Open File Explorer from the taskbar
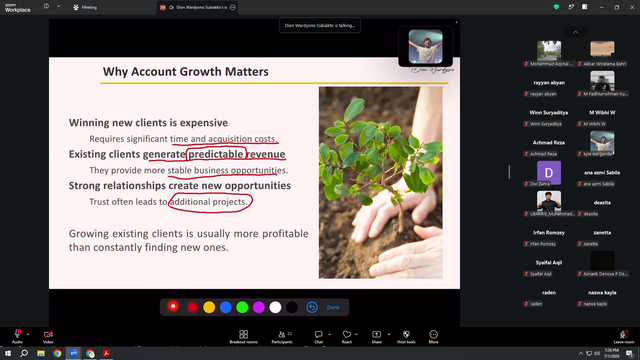Screen dimensions: 640x360 41,353
